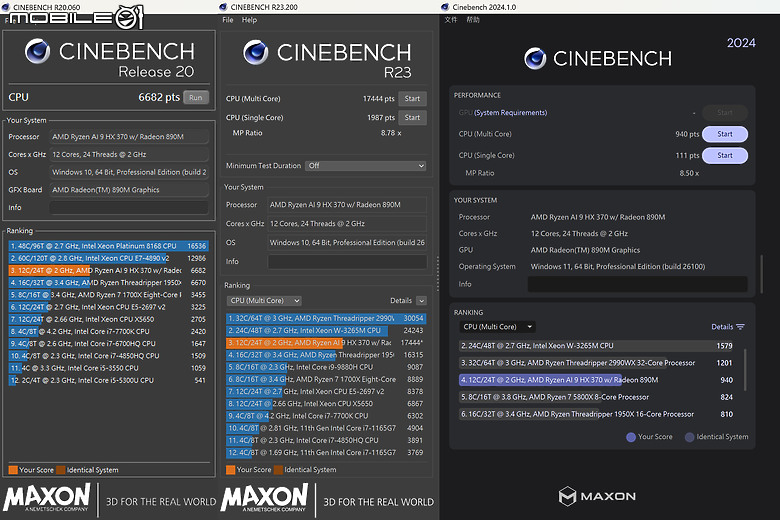
Task: Start CPU Single Core test in Cinebench 2024
Action: [x=725, y=155]
